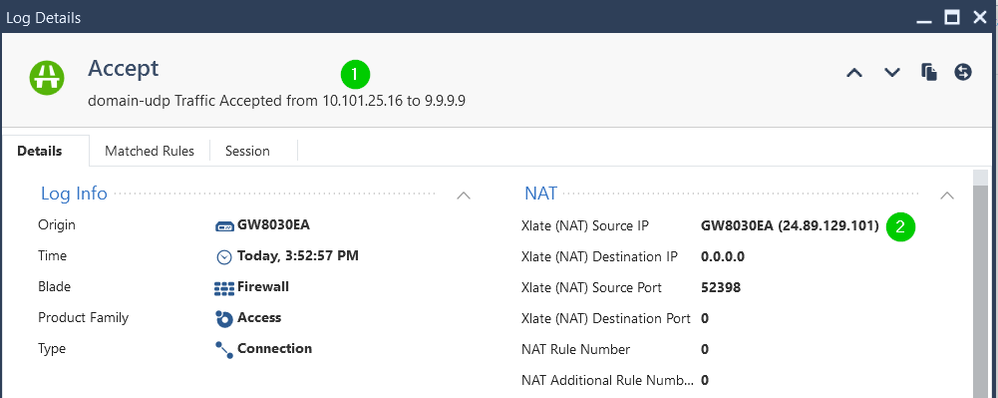Screen dimensions: 998x398
Task: Collapse the NAT section
Action: 947,195
